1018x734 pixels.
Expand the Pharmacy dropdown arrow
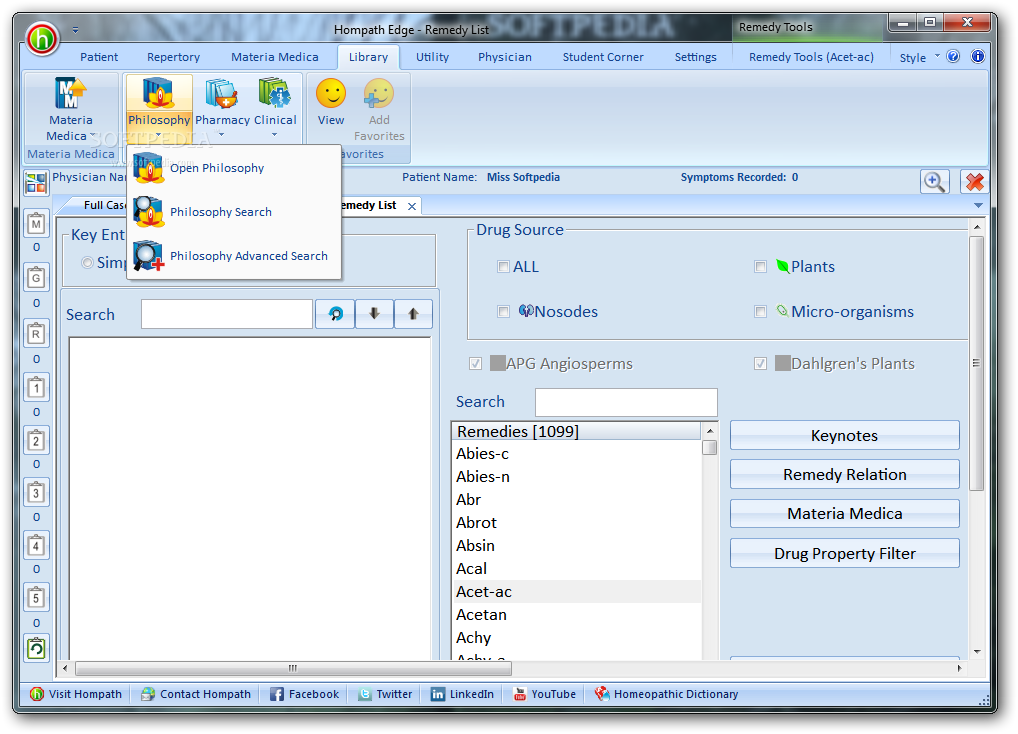(x=222, y=135)
